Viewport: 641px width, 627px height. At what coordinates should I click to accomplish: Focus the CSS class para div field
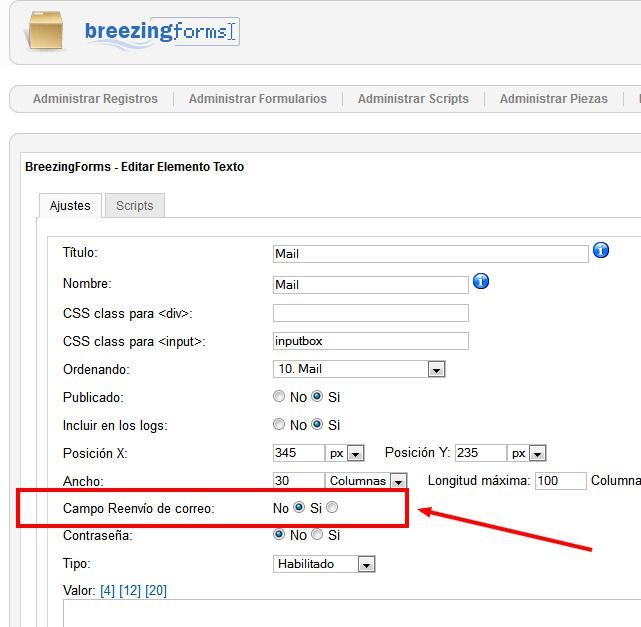(370, 313)
